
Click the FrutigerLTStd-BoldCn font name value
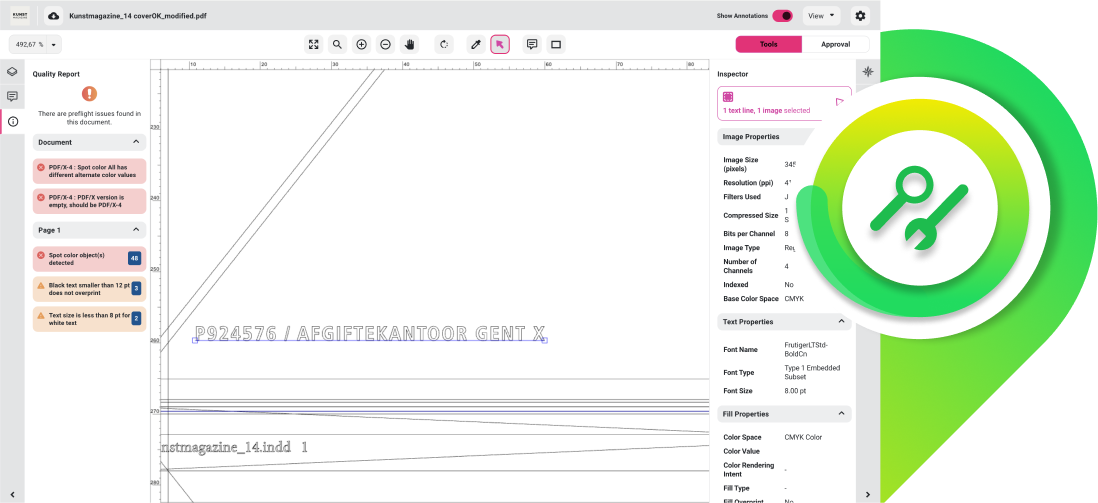pos(805,350)
